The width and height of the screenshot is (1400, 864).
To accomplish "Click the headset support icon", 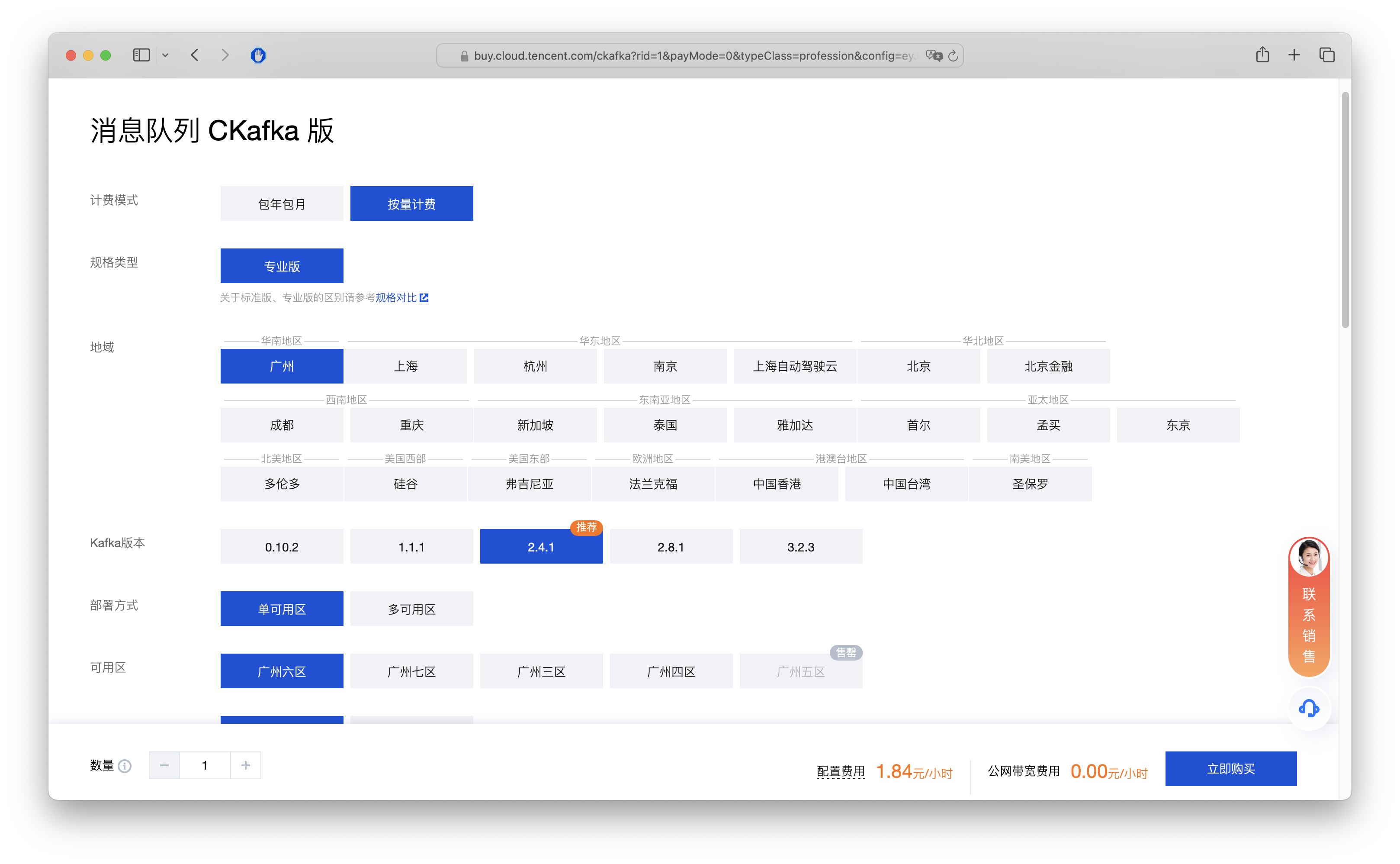I will pos(1309,709).
